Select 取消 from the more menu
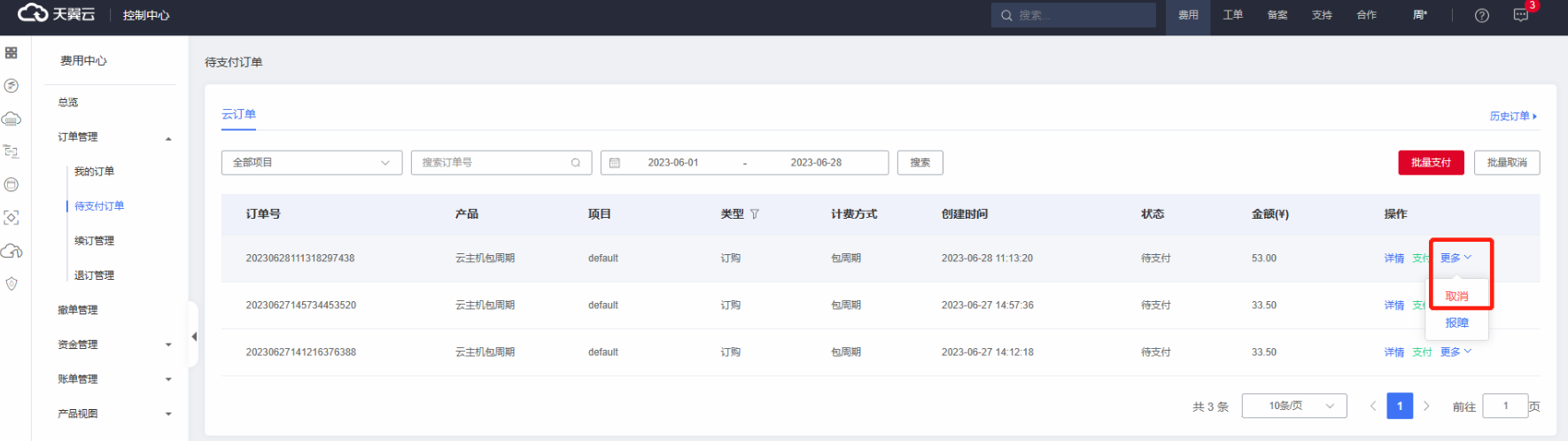Viewport: 1568px width, 441px height. (1456, 297)
